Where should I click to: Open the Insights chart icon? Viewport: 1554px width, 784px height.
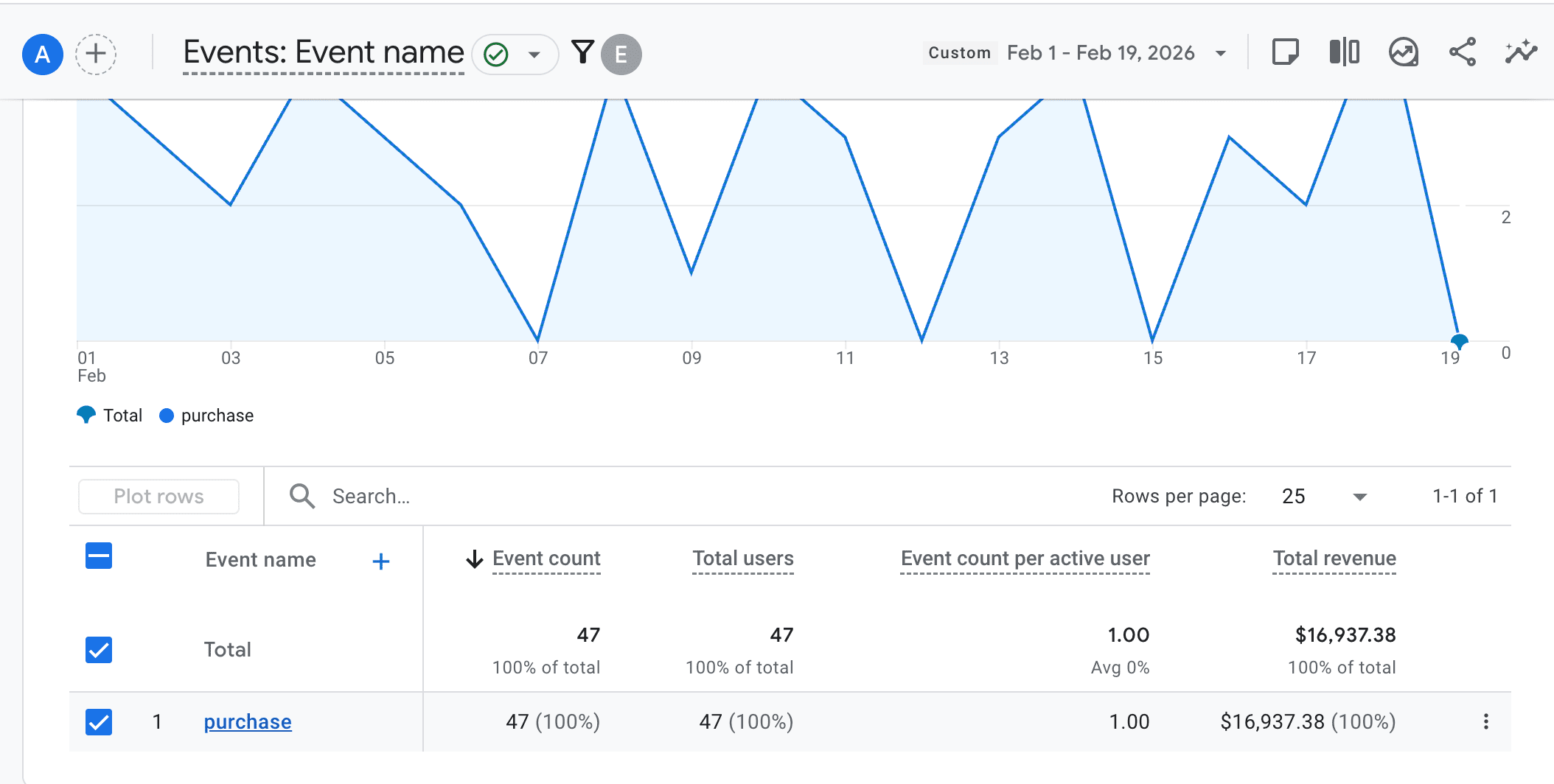1403,52
